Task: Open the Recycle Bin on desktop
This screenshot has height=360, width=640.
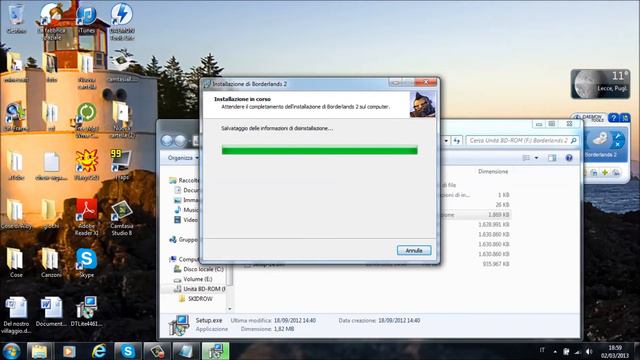Action: (16, 18)
